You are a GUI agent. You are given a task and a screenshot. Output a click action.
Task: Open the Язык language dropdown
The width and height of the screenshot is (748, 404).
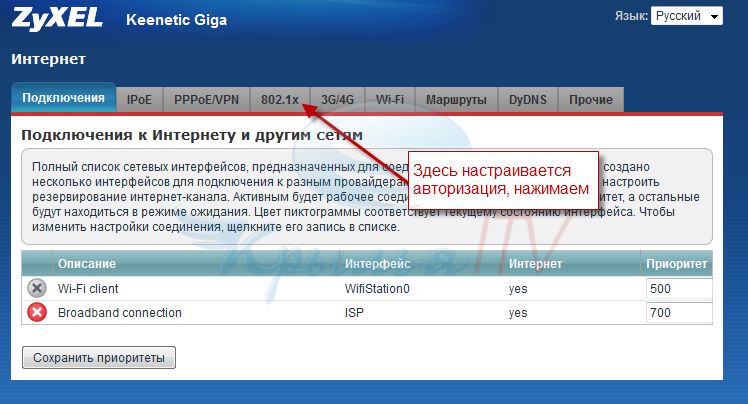click(x=686, y=16)
